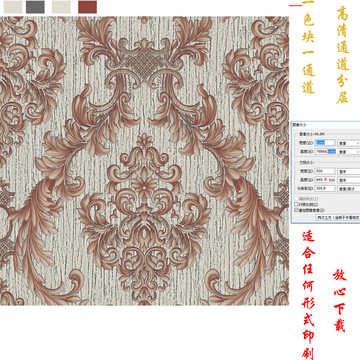The image size is (360, 360).
Task: Click the damask wallpaper pattern preview
Action: [144, 161]
